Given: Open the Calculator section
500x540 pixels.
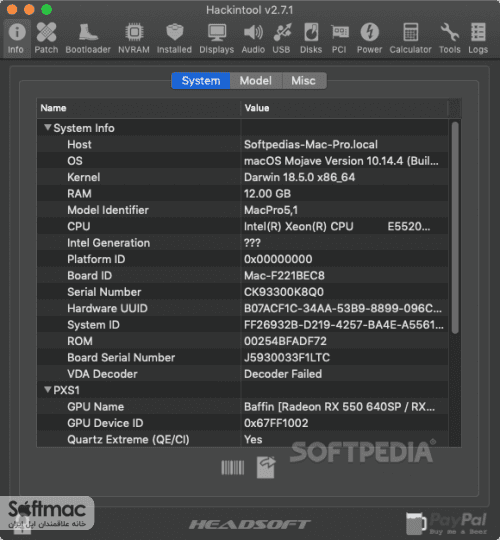Looking at the screenshot, I should click(x=410, y=38).
